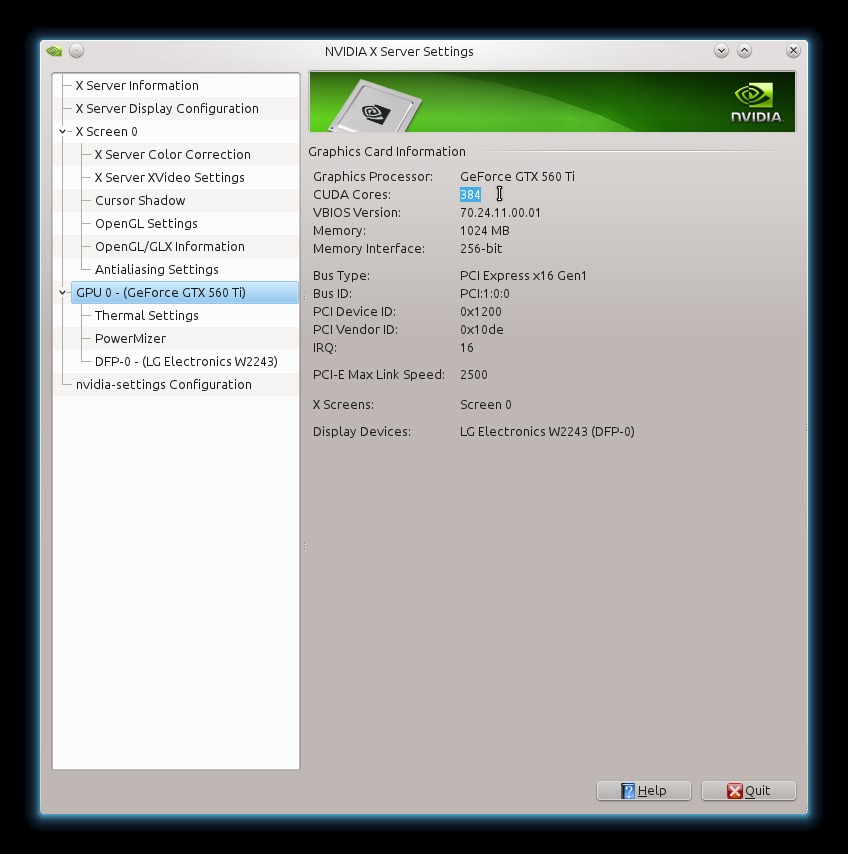This screenshot has width=848, height=854.
Task: Minimize the NVIDIA X Server Settings window
Action: pyautogui.click(x=721, y=51)
